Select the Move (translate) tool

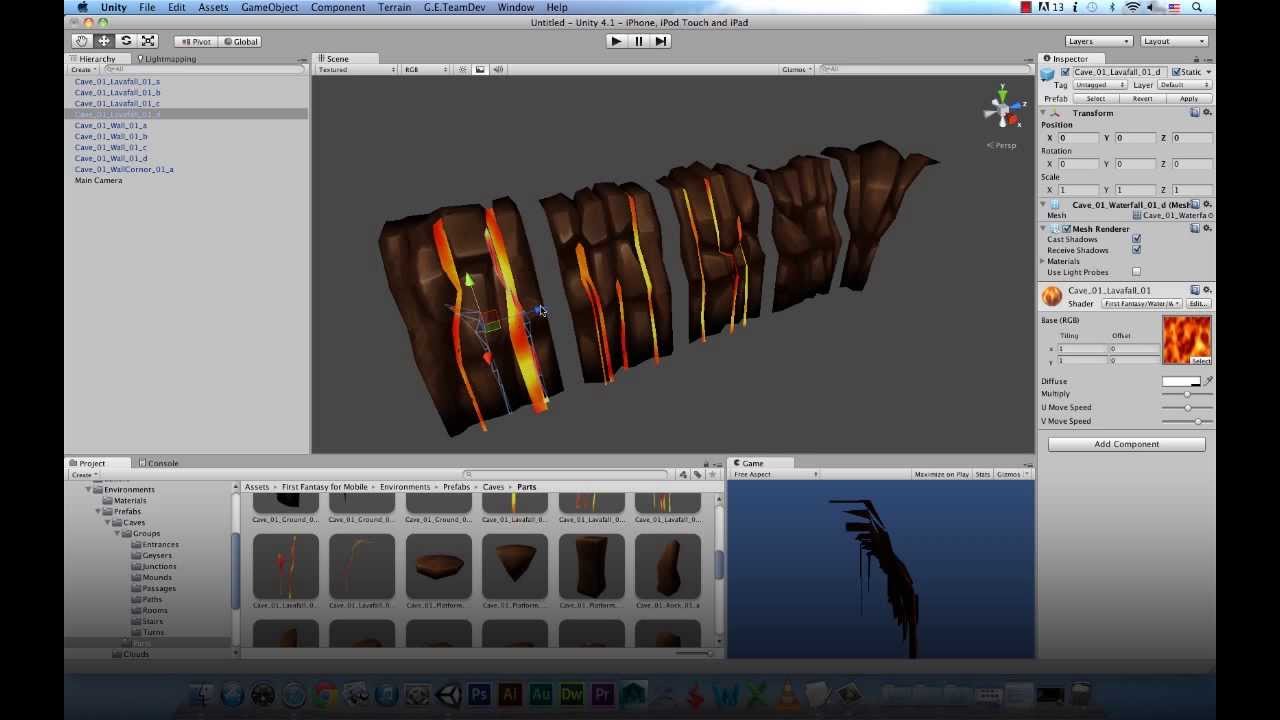[x=104, y=41]
